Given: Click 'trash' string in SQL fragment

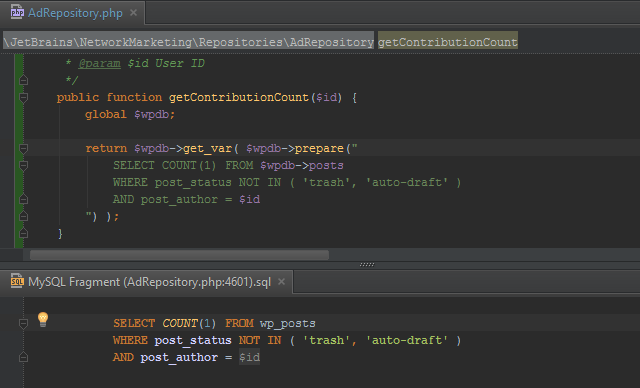Looking at the screenshot, I should point(326,340).
